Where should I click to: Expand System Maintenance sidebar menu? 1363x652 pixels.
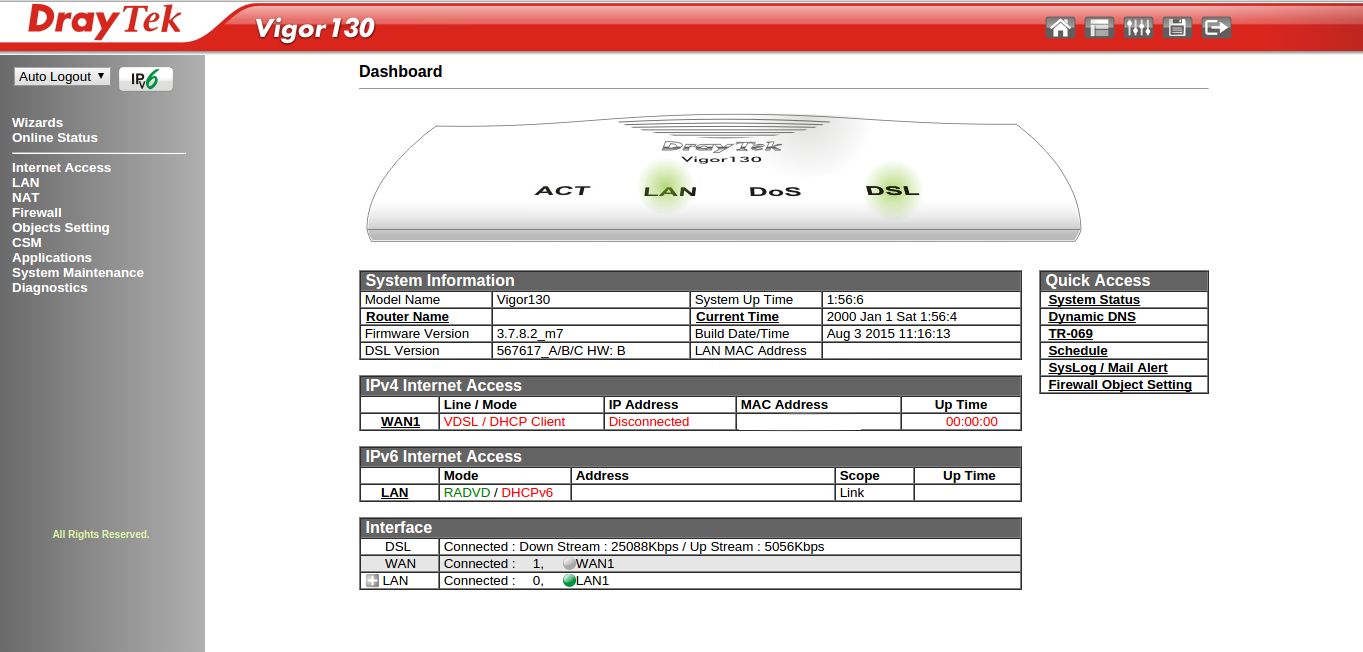click(78, 273)
